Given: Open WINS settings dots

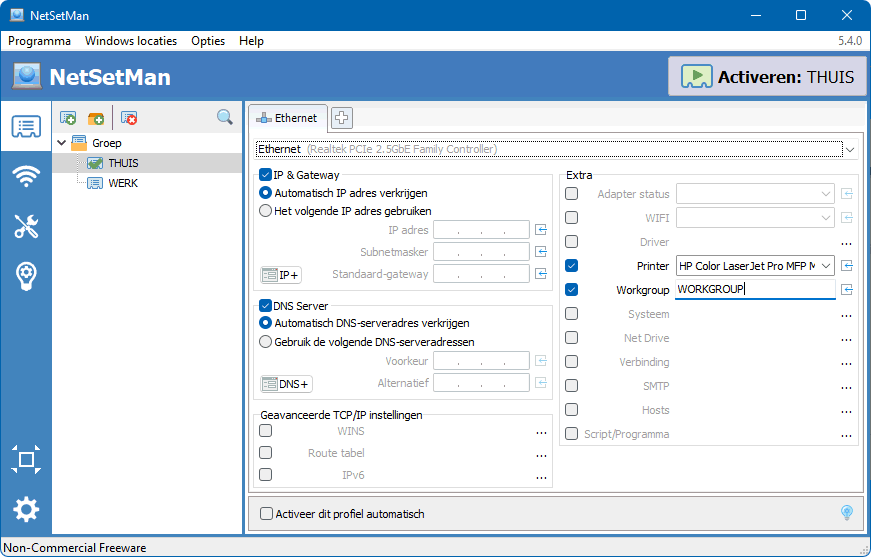Looking at the screenshot, I should (x=541, y=433).
